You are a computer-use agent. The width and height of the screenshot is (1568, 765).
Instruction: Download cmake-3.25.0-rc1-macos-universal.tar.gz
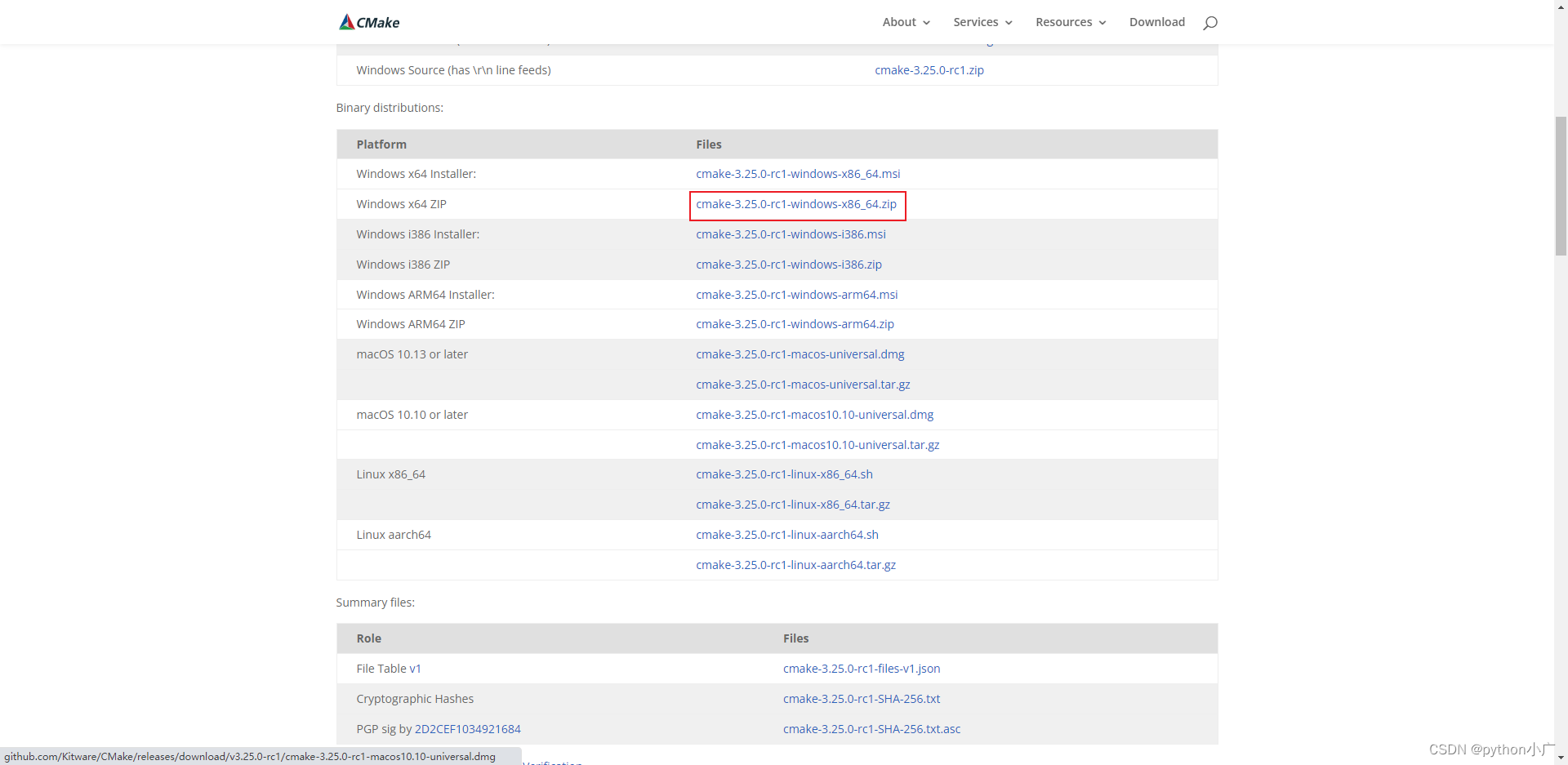(803, 385)
